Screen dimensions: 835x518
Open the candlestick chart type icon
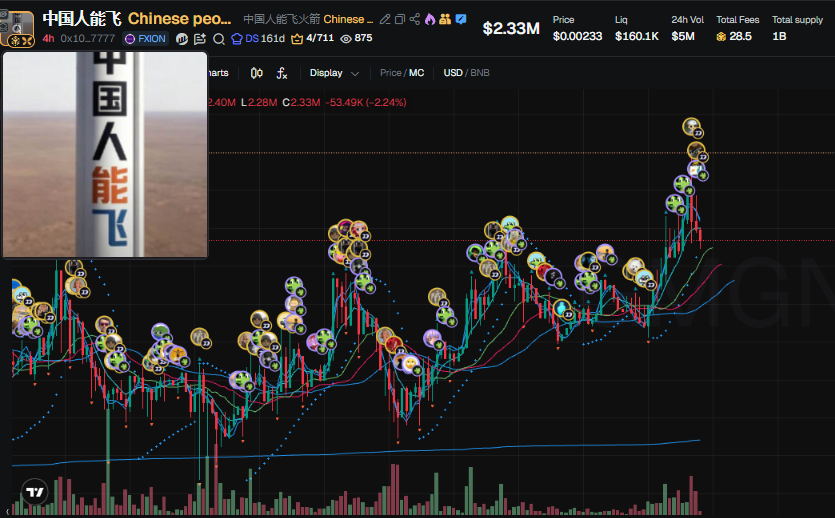[x=257, y=73]
